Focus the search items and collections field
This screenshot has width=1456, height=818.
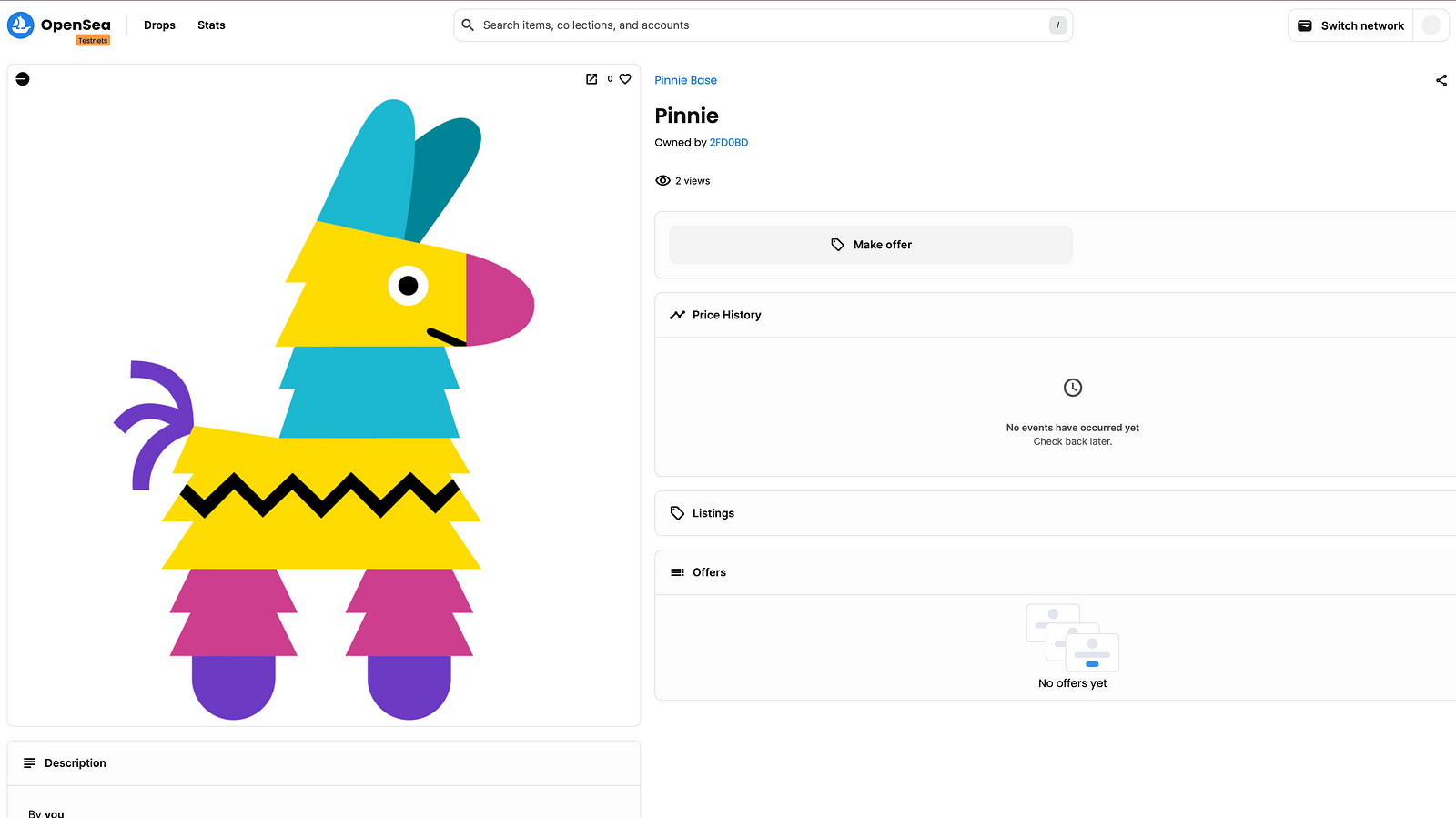(763, 25)
